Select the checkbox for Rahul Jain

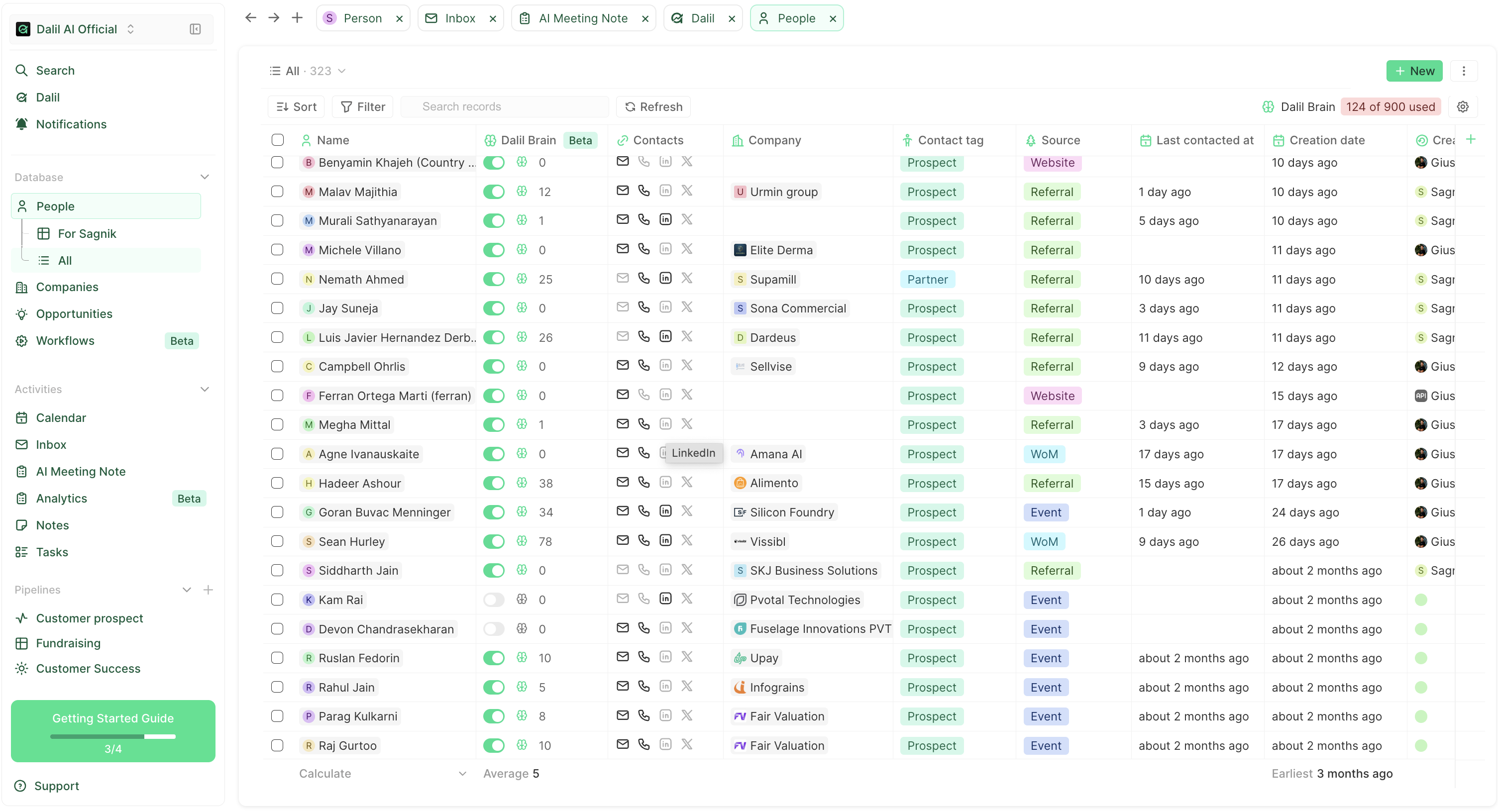277,687
